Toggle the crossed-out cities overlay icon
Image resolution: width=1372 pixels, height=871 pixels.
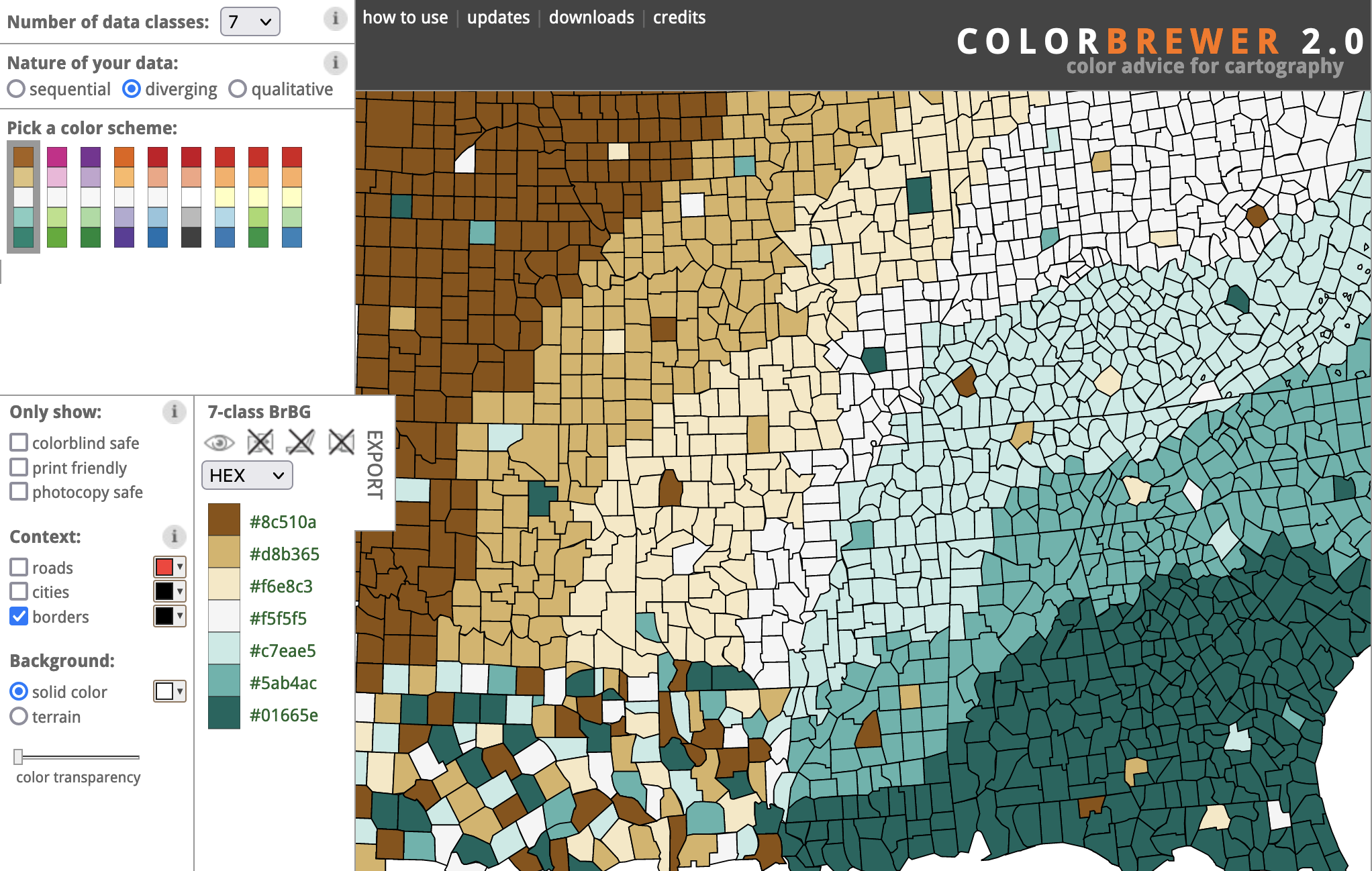301,442
